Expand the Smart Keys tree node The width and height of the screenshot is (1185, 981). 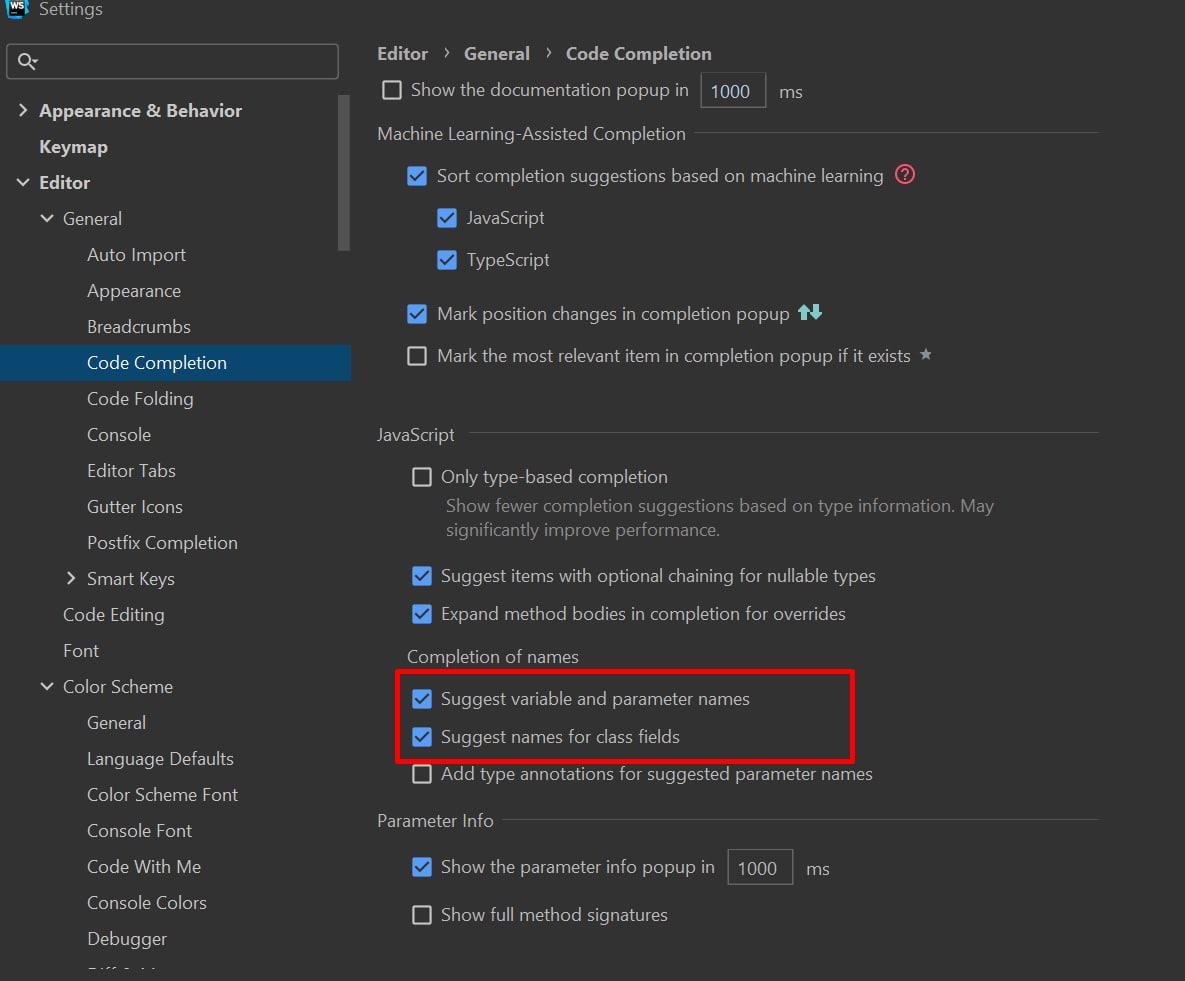(x=71, y=579)
